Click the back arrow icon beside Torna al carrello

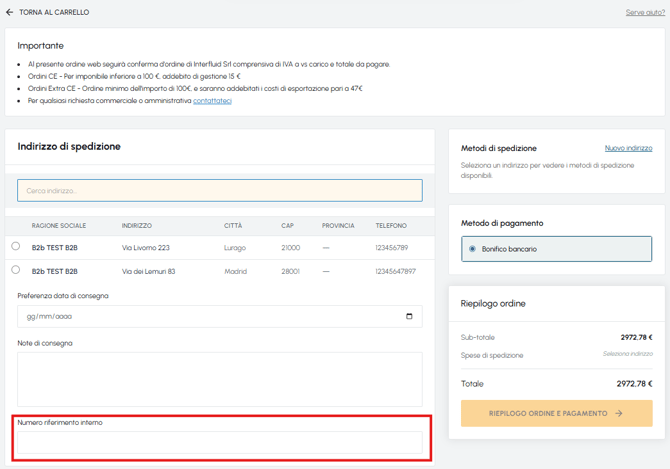[x=9, y=12]
